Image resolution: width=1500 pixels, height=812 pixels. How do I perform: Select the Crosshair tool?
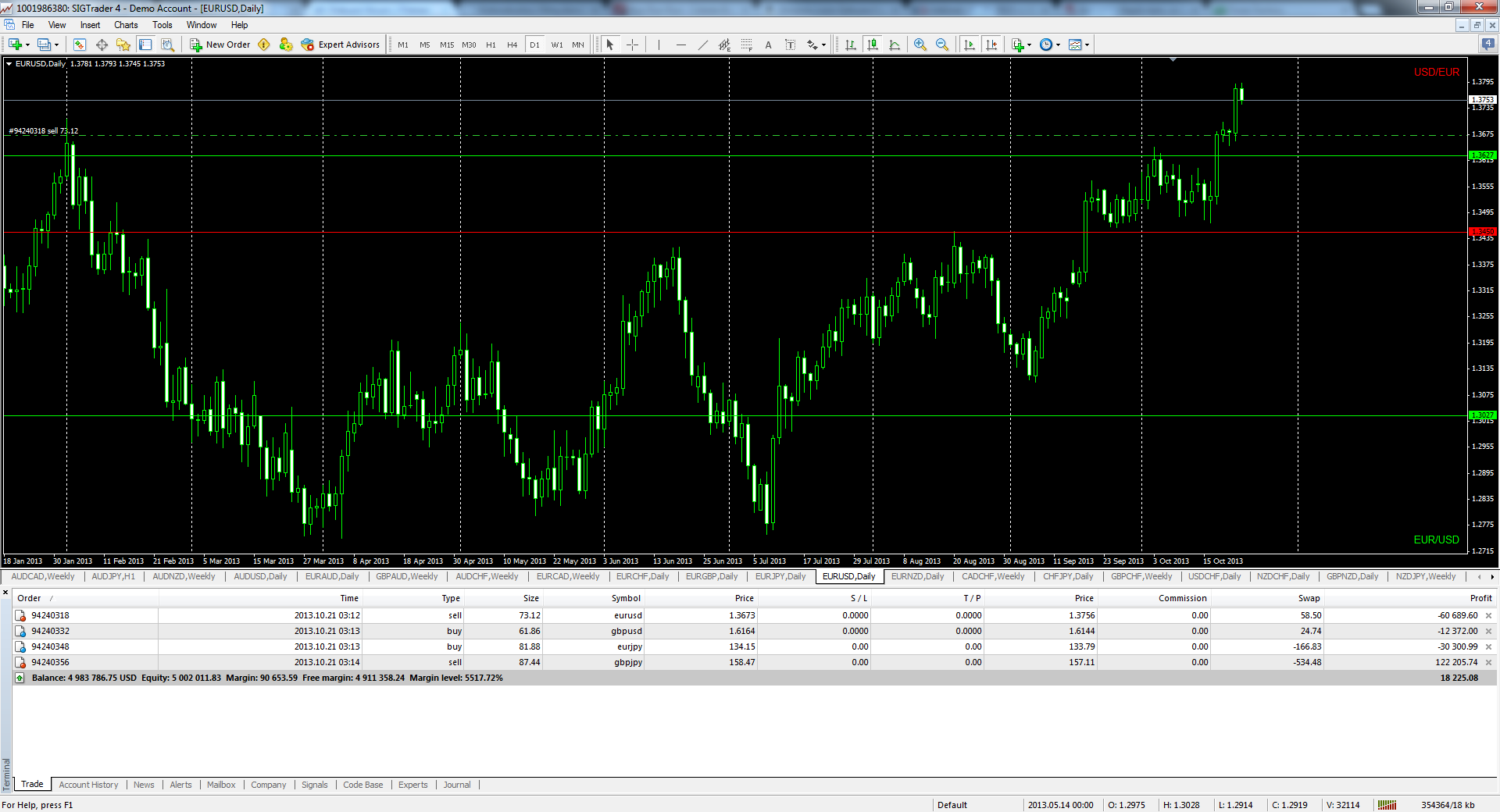[632, 45]
